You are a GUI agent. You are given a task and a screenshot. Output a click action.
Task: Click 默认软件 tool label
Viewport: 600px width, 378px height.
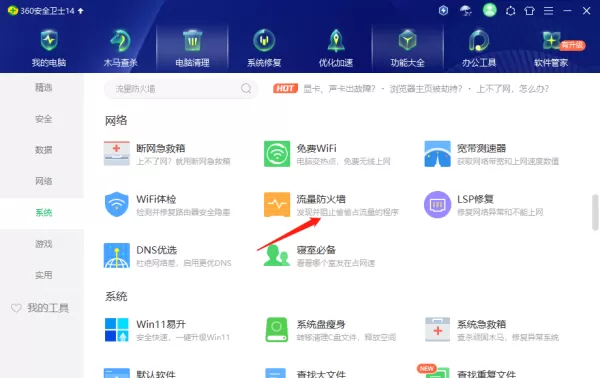coord(156,374)
